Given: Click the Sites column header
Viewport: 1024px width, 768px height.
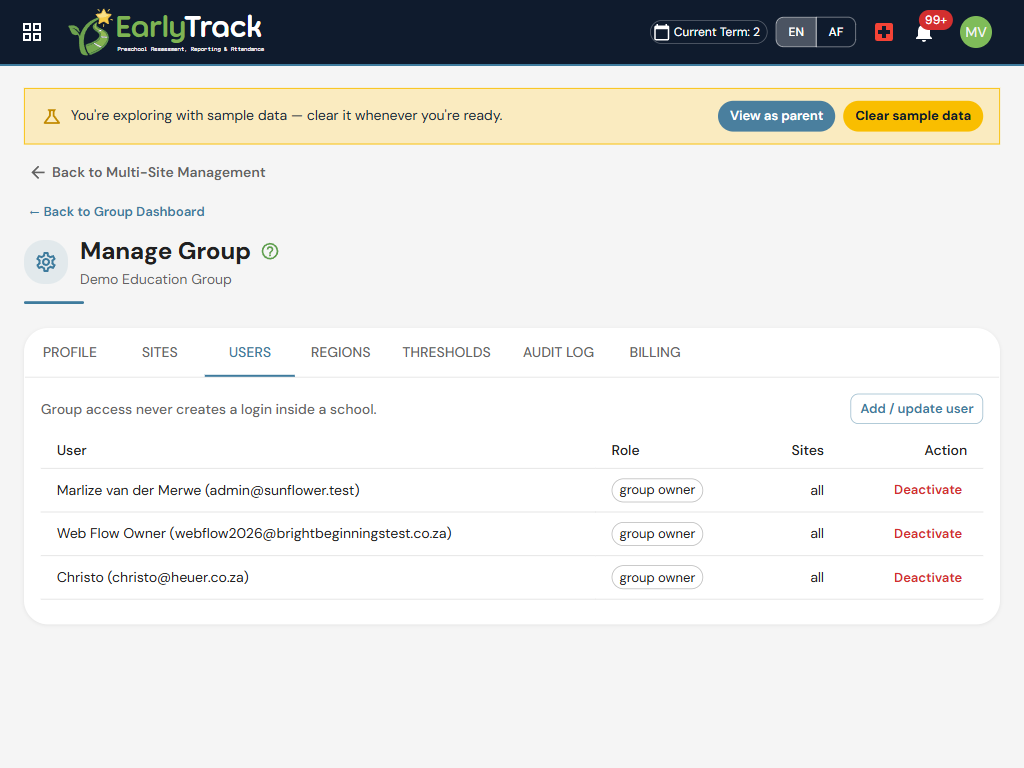Looking at the screenshot, I should (807, 451).
